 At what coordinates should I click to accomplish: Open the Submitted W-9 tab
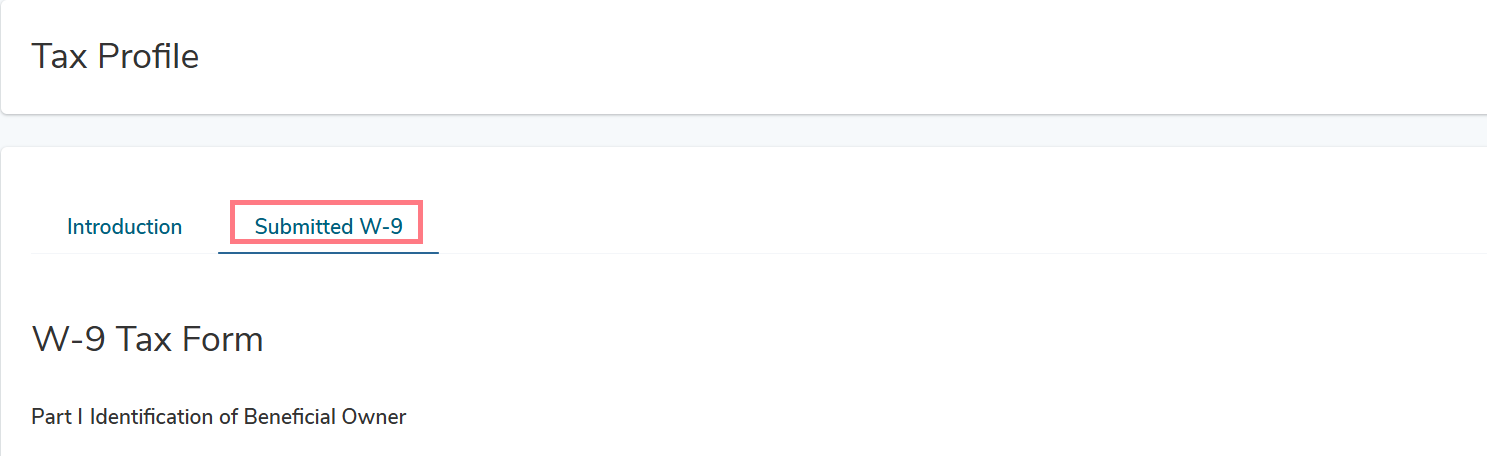(328, 227)
